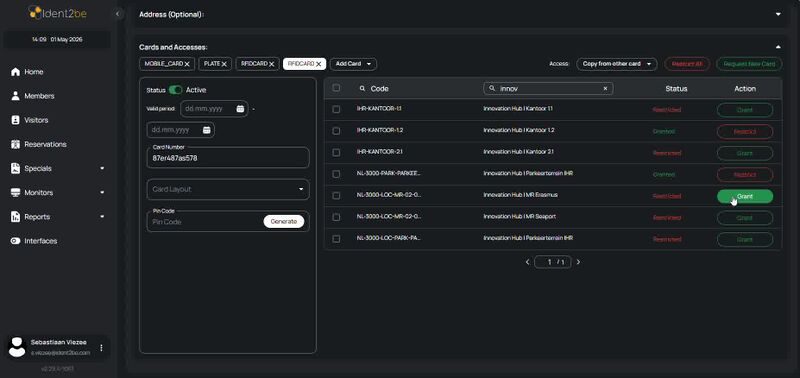The height and width of the screenshot is (378, 800).
Task: Collapse the sidebar with the chevron
Action: click(118, 14)
